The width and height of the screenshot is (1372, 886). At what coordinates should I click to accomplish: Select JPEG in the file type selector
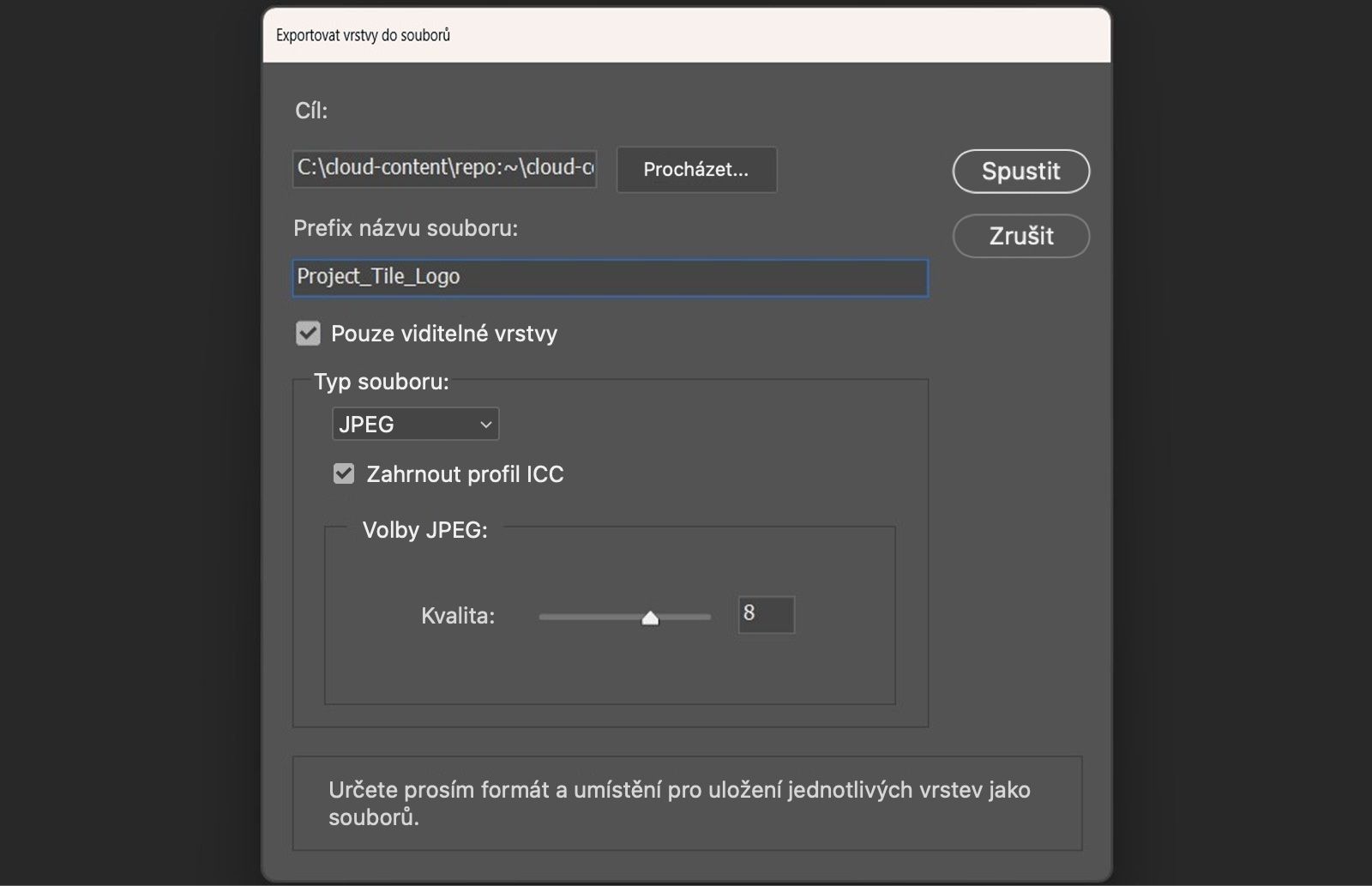[x=415, y=423]
